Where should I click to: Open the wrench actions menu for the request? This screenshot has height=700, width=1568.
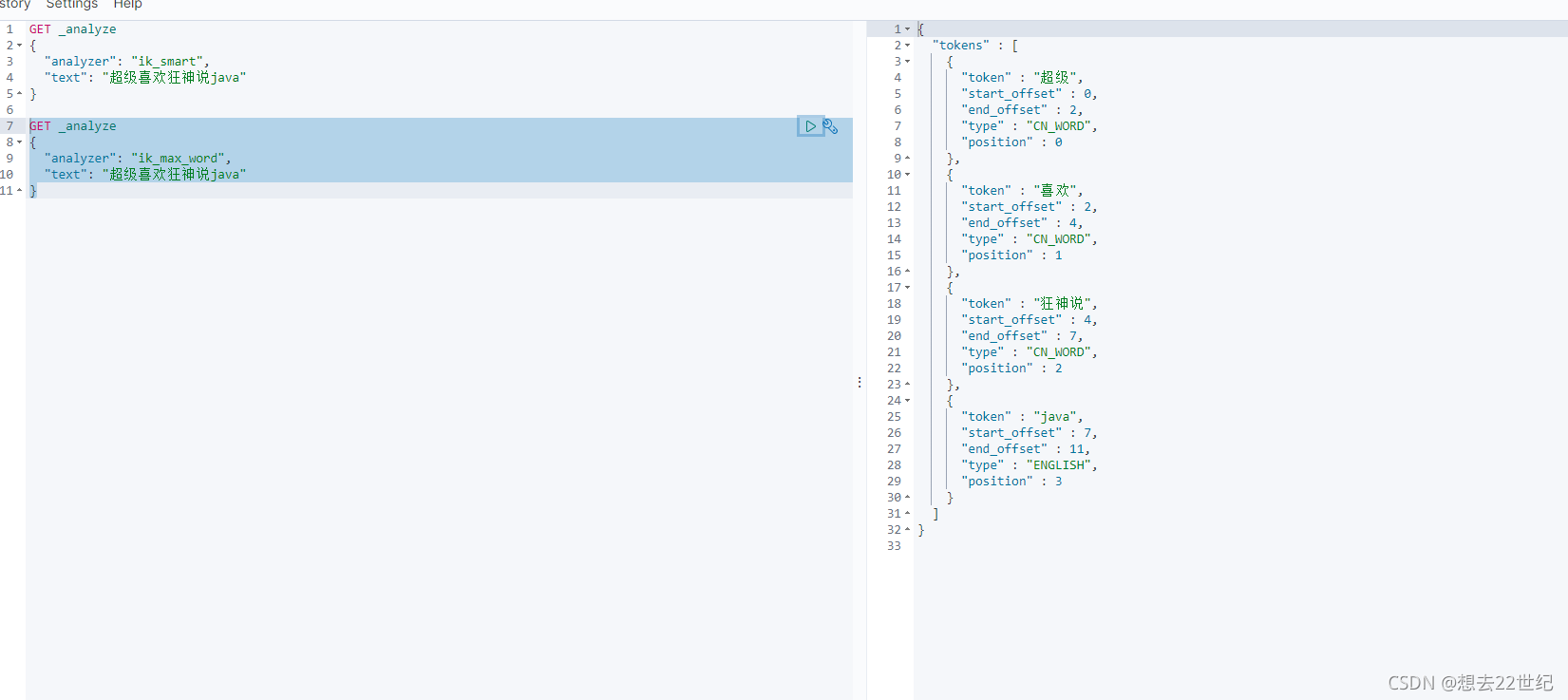click(830, 126)
